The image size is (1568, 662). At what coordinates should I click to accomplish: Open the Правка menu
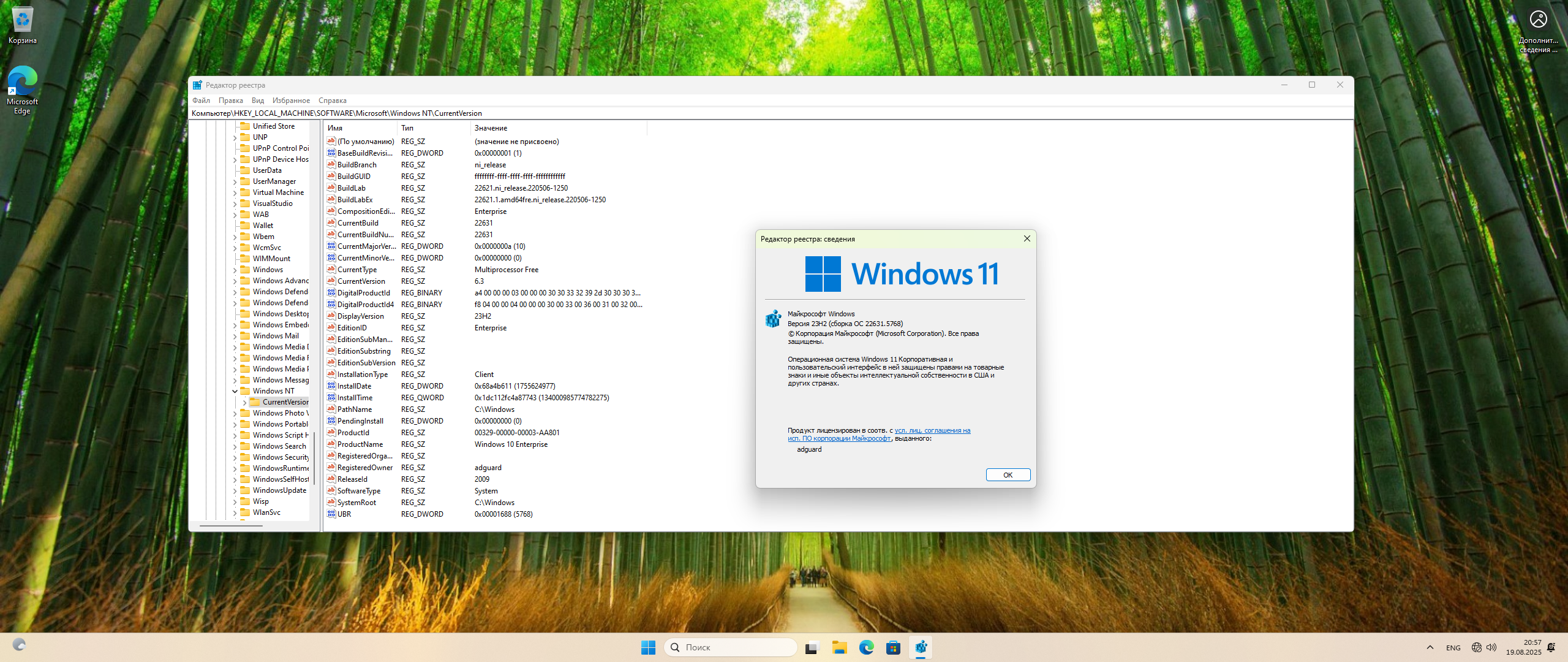click(231, 101)
